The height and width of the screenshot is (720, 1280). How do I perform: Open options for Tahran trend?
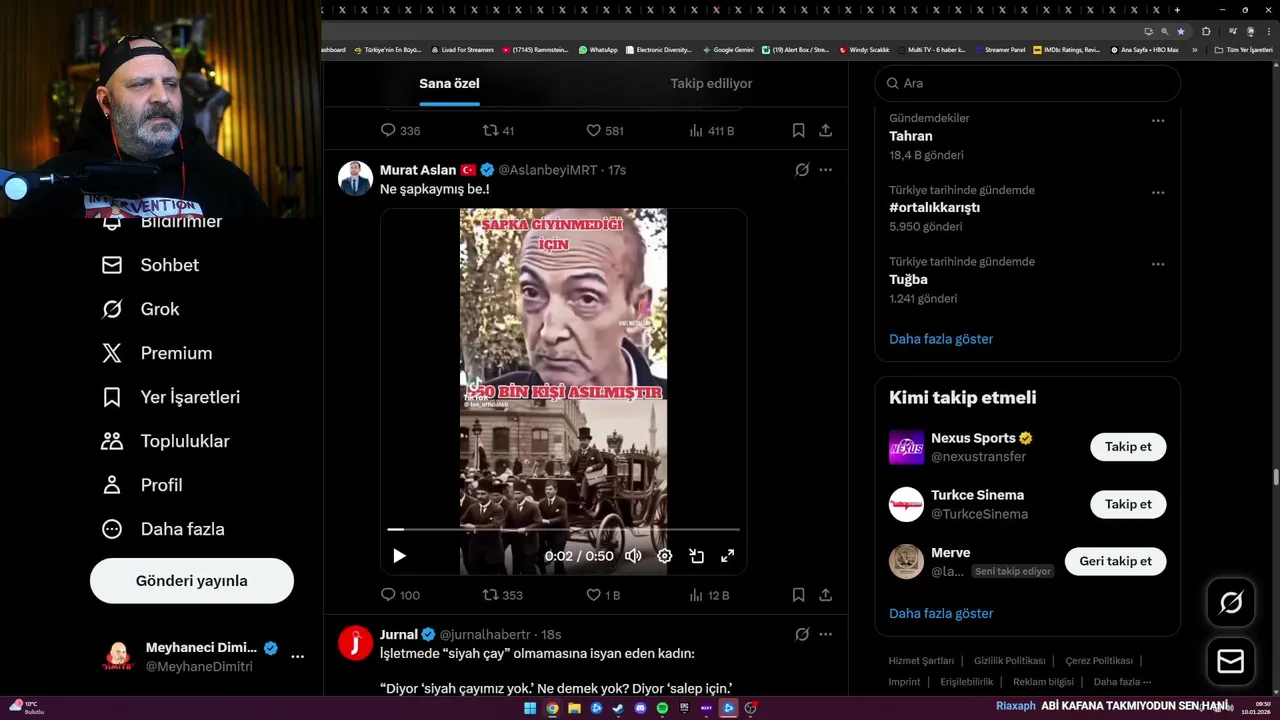coord(1157,120)
